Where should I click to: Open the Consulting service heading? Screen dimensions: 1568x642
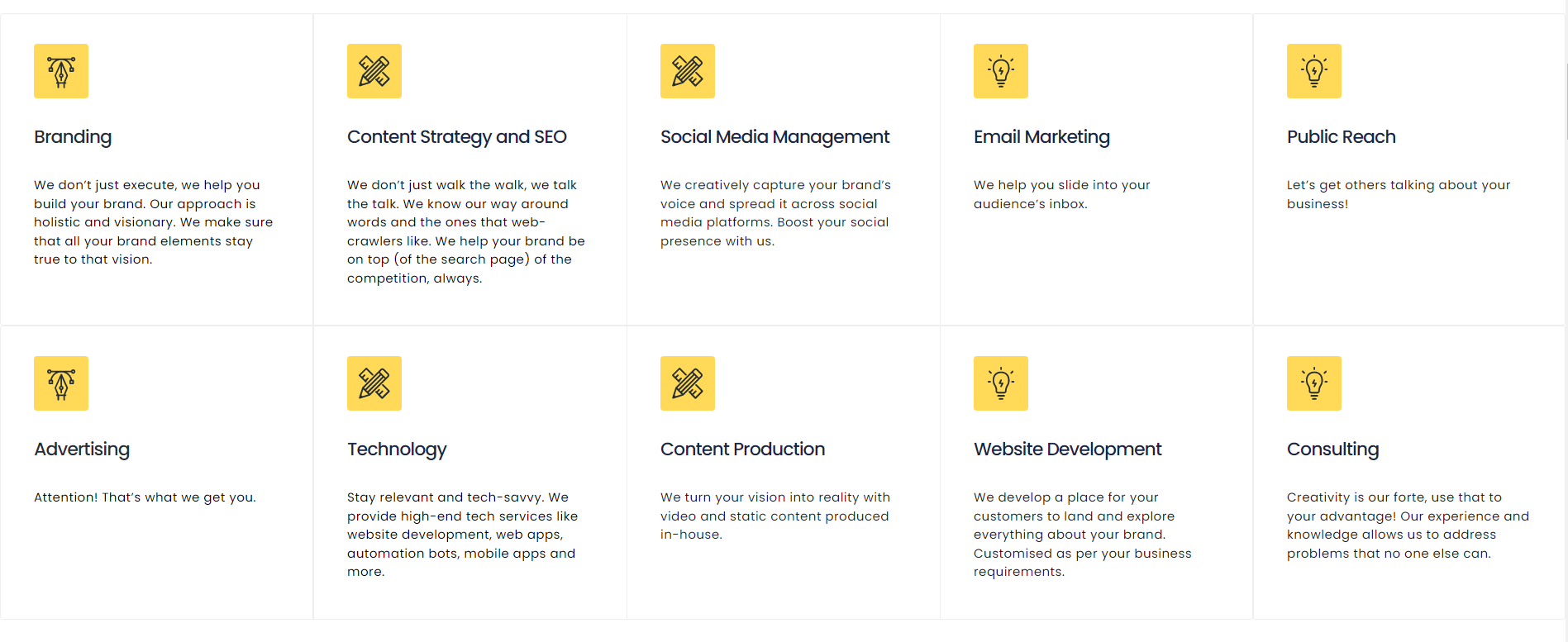pos(1332,449)
